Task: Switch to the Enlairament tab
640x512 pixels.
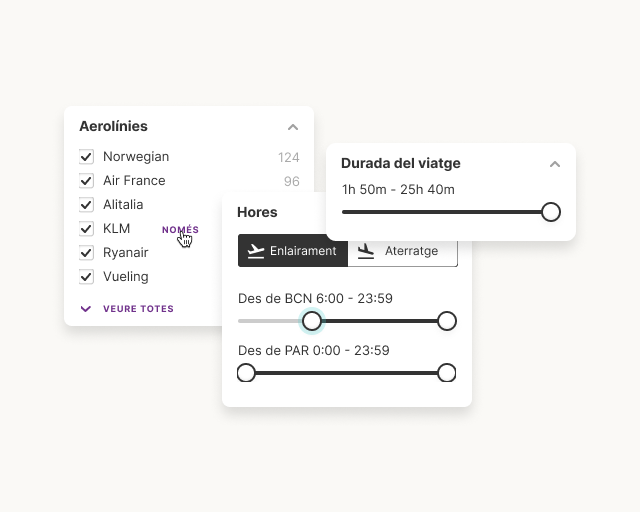Action: click(293, 251)
